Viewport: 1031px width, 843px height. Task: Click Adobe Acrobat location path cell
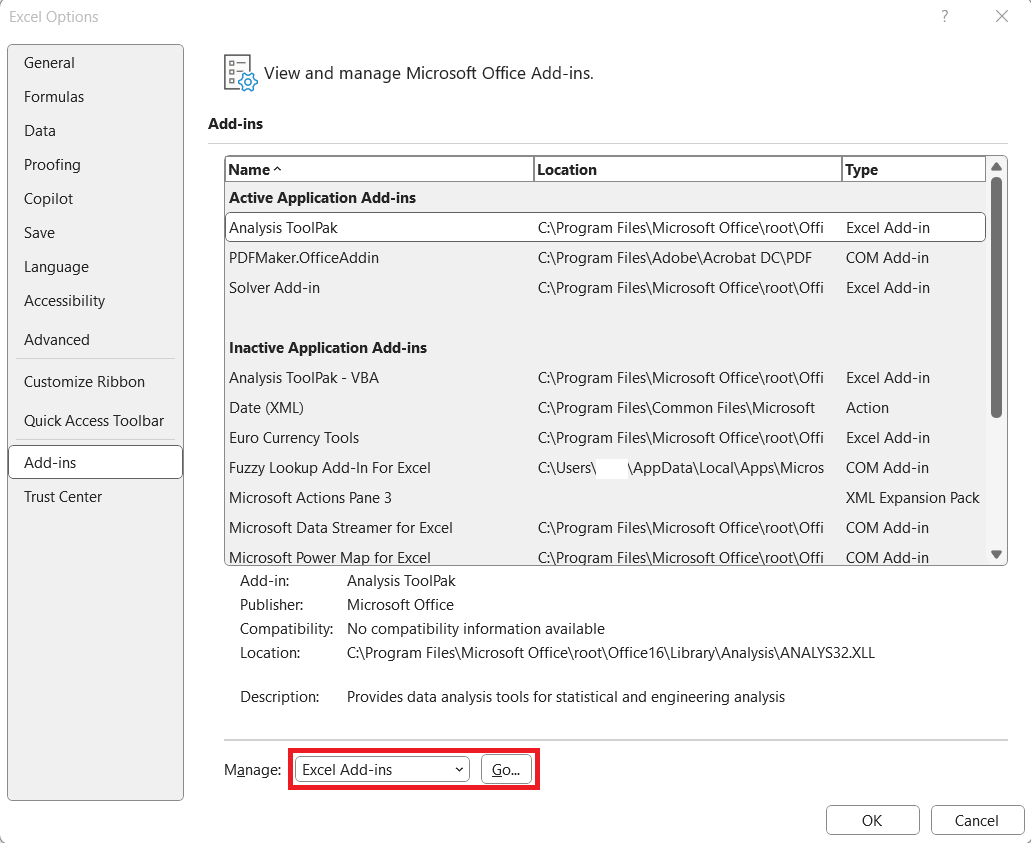675,258
